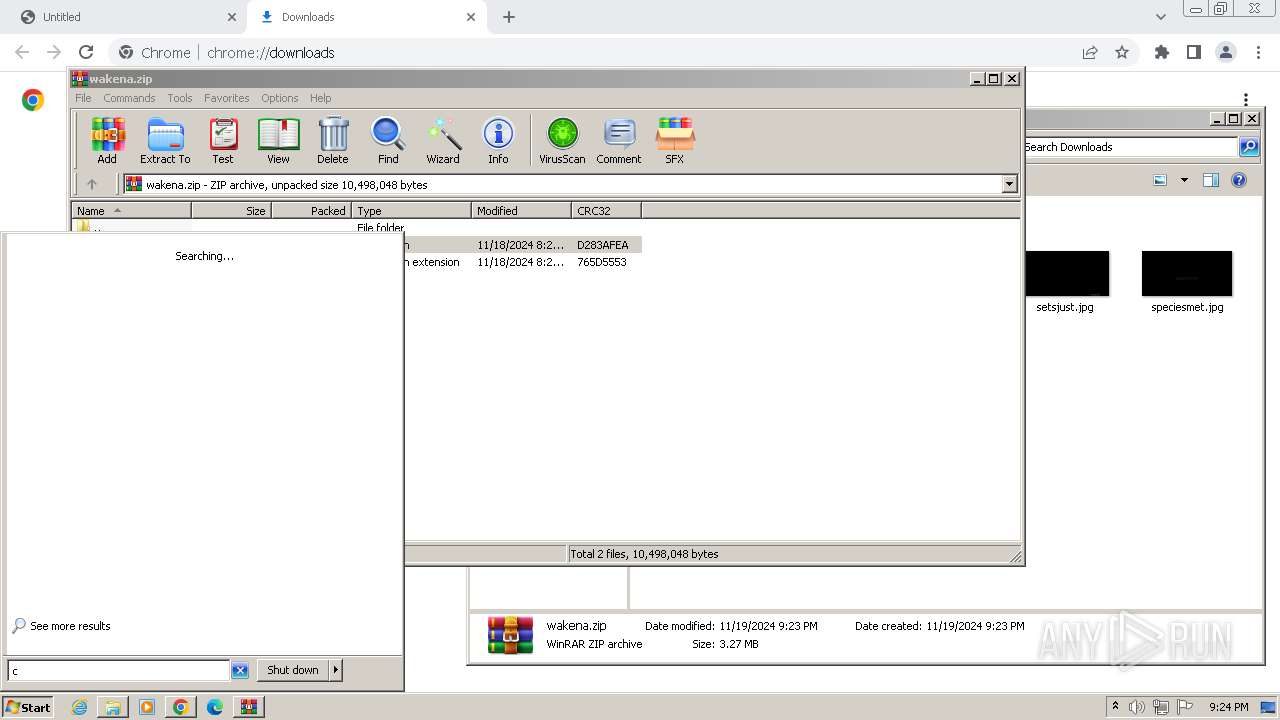This screenshot has width=1280, height=720.
Task: Open the Downloads page three-dot menu
Action: tap(1246, 99)
